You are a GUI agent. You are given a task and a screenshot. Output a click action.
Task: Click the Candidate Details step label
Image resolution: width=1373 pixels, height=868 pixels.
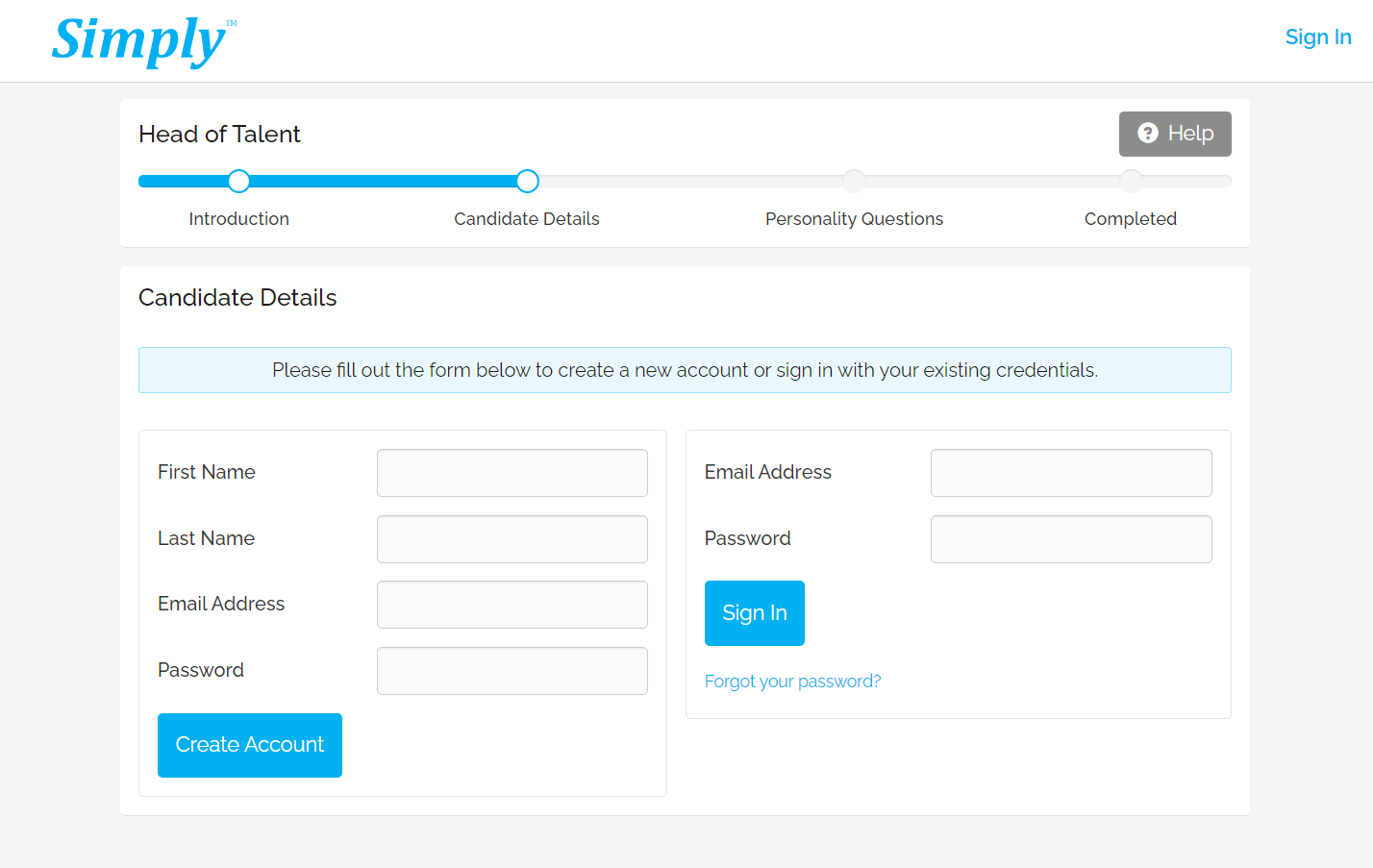[527, 219]
